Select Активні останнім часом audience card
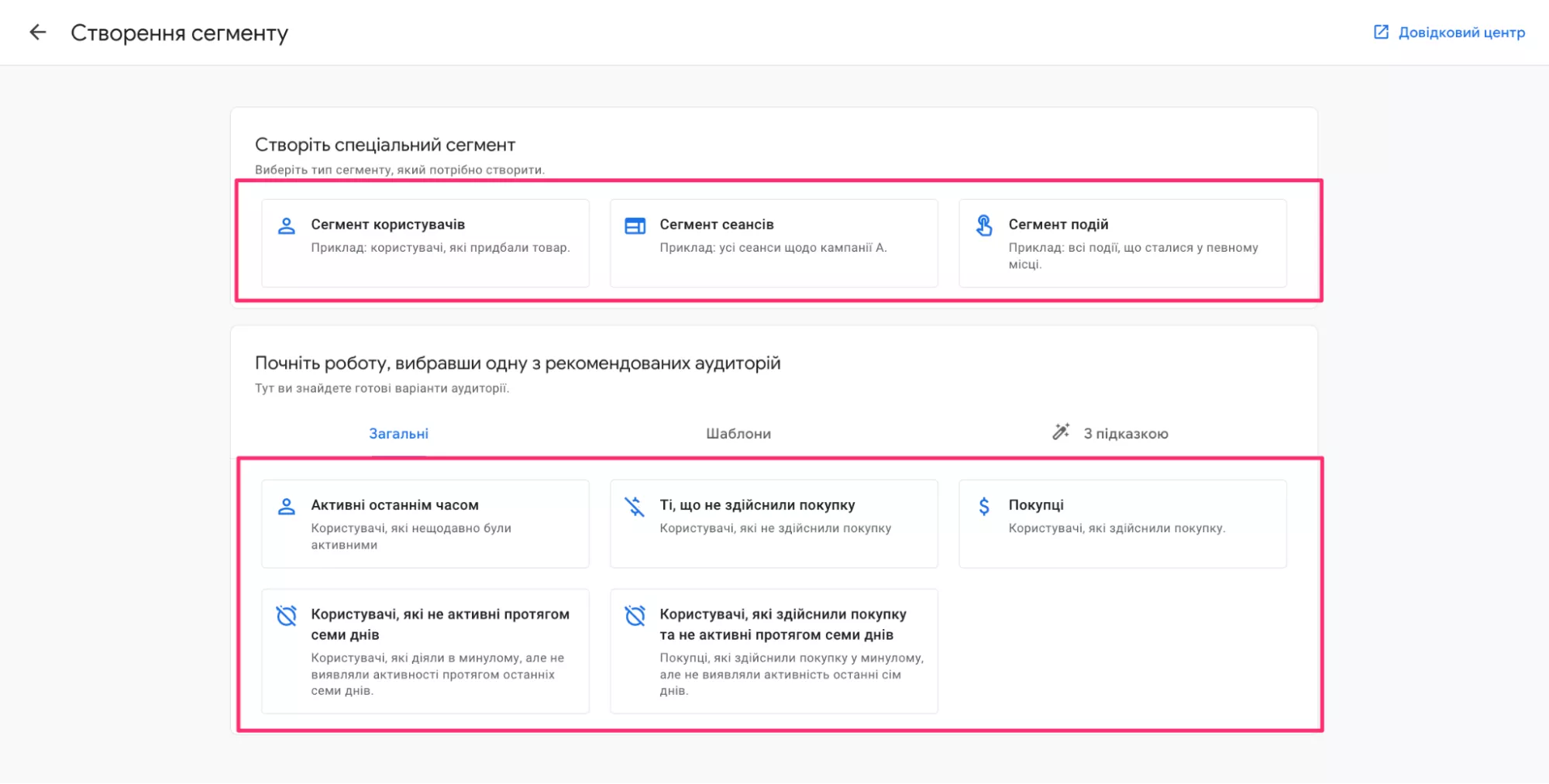 425,523
